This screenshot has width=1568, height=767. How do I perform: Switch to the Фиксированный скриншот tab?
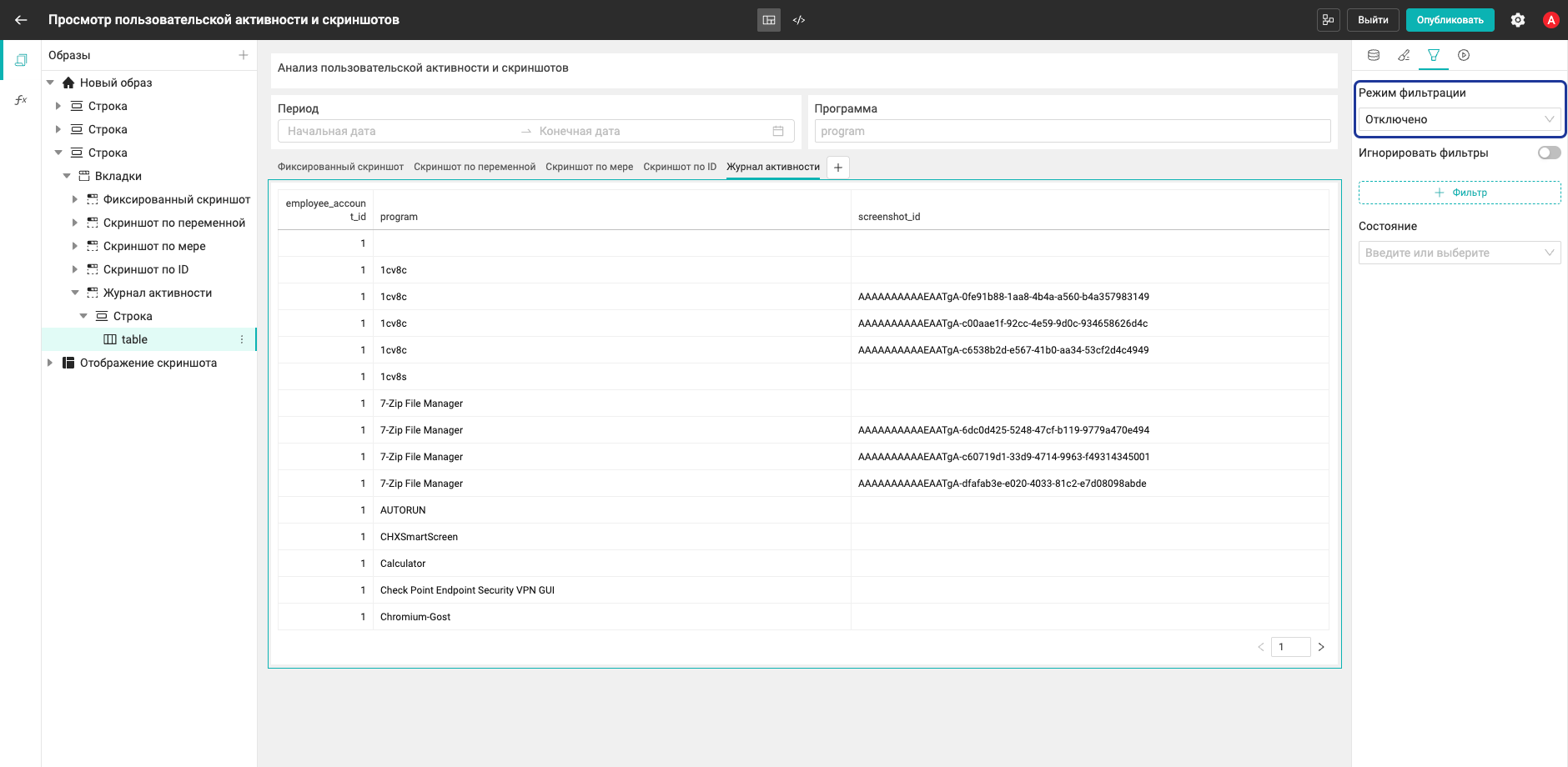tap(340, 167)
